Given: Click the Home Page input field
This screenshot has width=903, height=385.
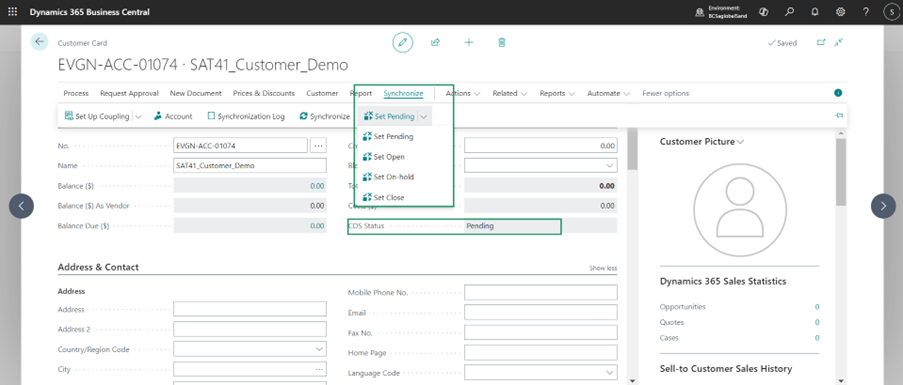Looking at the screenshot, I should pos(540,352).
